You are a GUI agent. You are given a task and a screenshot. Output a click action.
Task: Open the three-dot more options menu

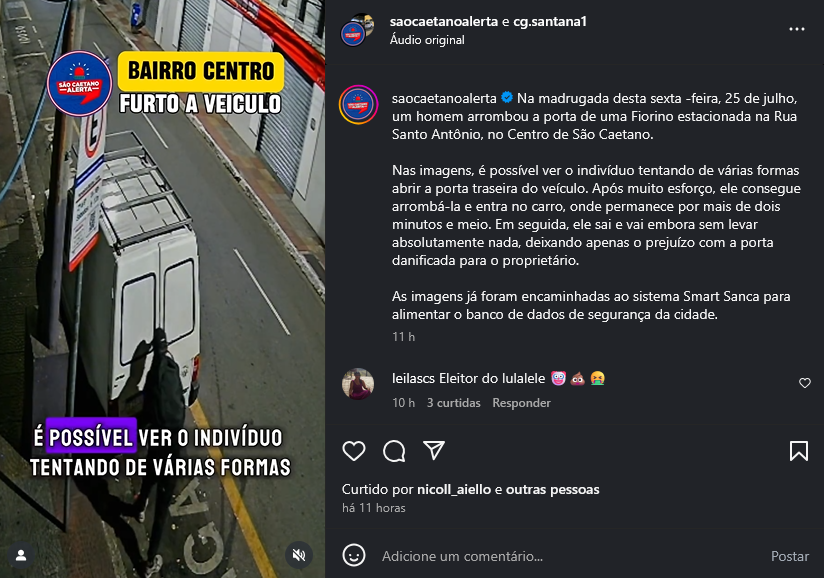pos(797,29)
